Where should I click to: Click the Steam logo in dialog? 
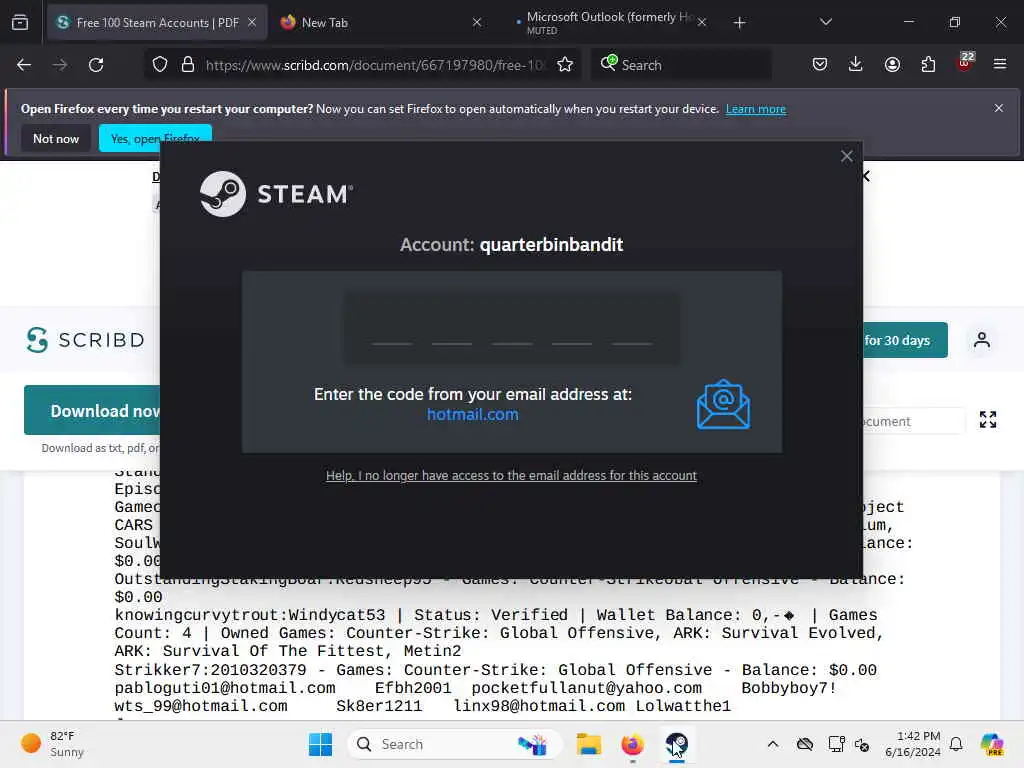pyautogui.click(x=276, y=194)
